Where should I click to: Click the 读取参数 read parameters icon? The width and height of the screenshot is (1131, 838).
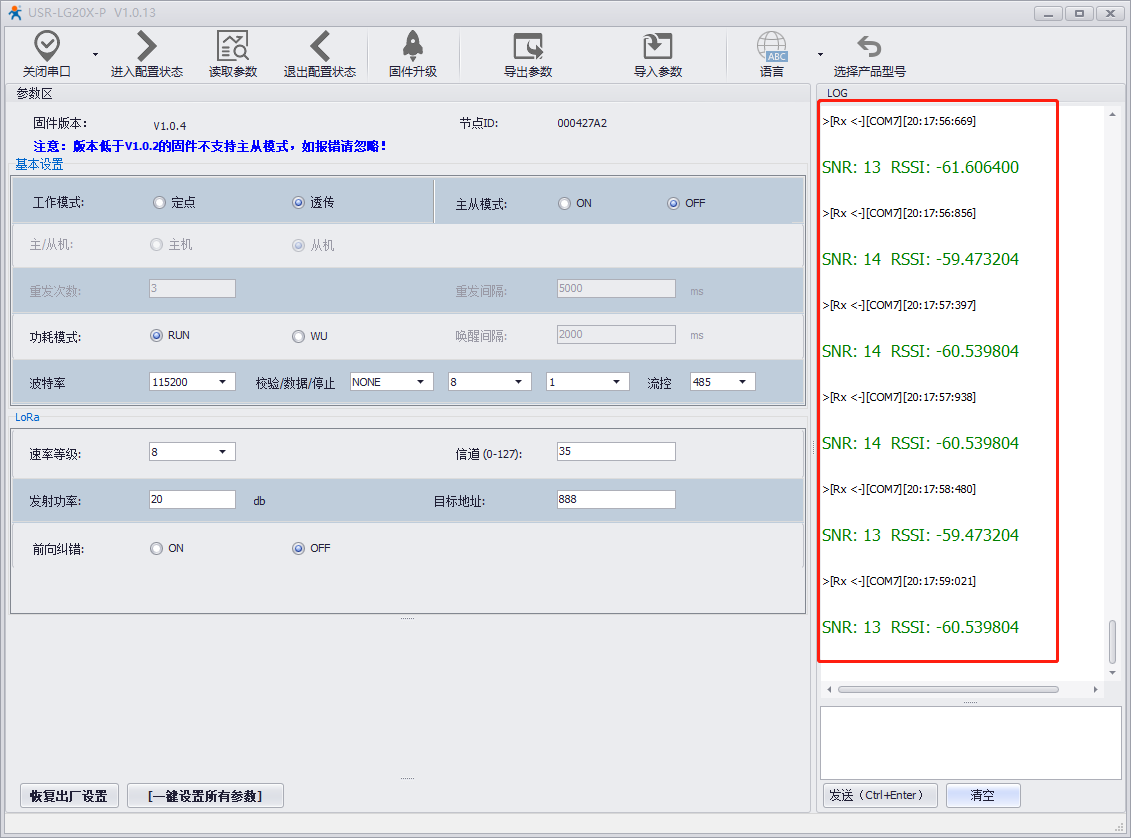pyautogui.click(x=232, y=46)
